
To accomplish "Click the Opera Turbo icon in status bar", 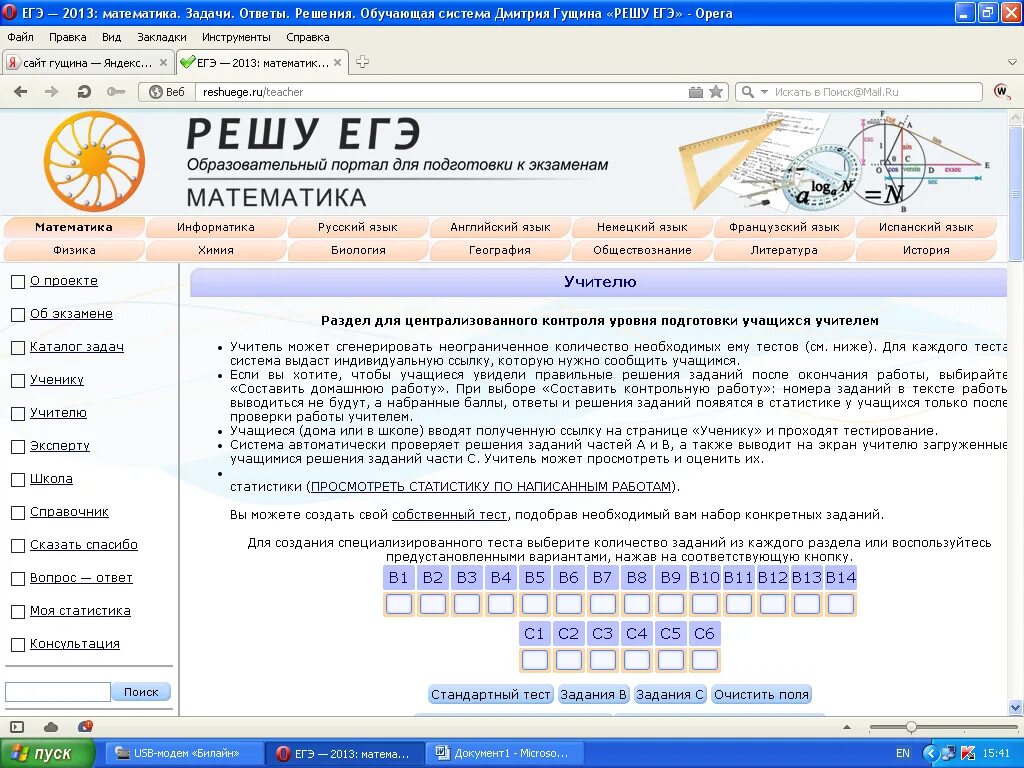I will (x=85, y=726).
